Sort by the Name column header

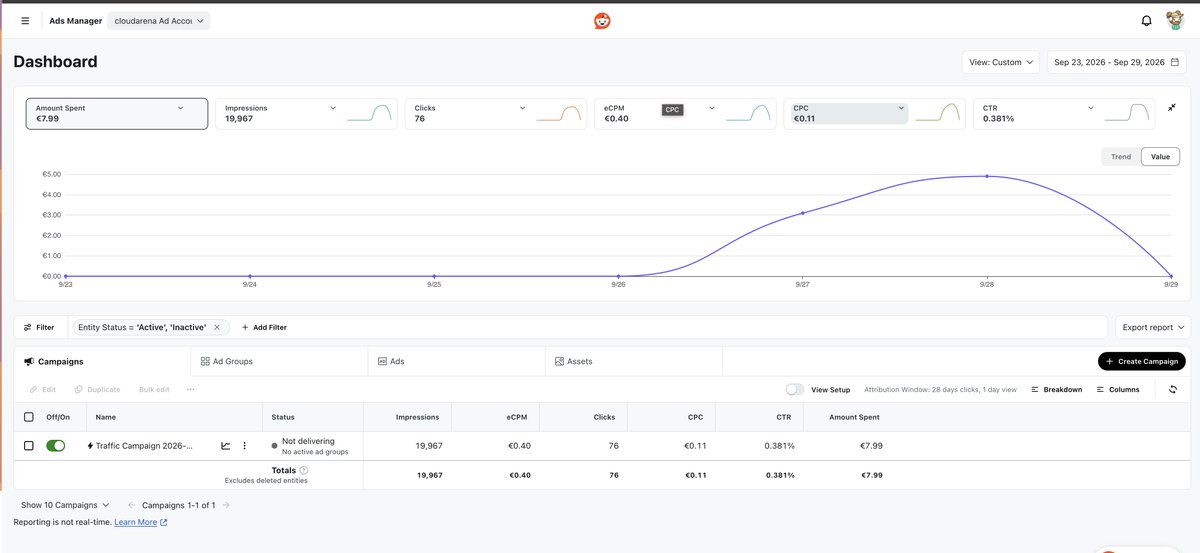106,417
